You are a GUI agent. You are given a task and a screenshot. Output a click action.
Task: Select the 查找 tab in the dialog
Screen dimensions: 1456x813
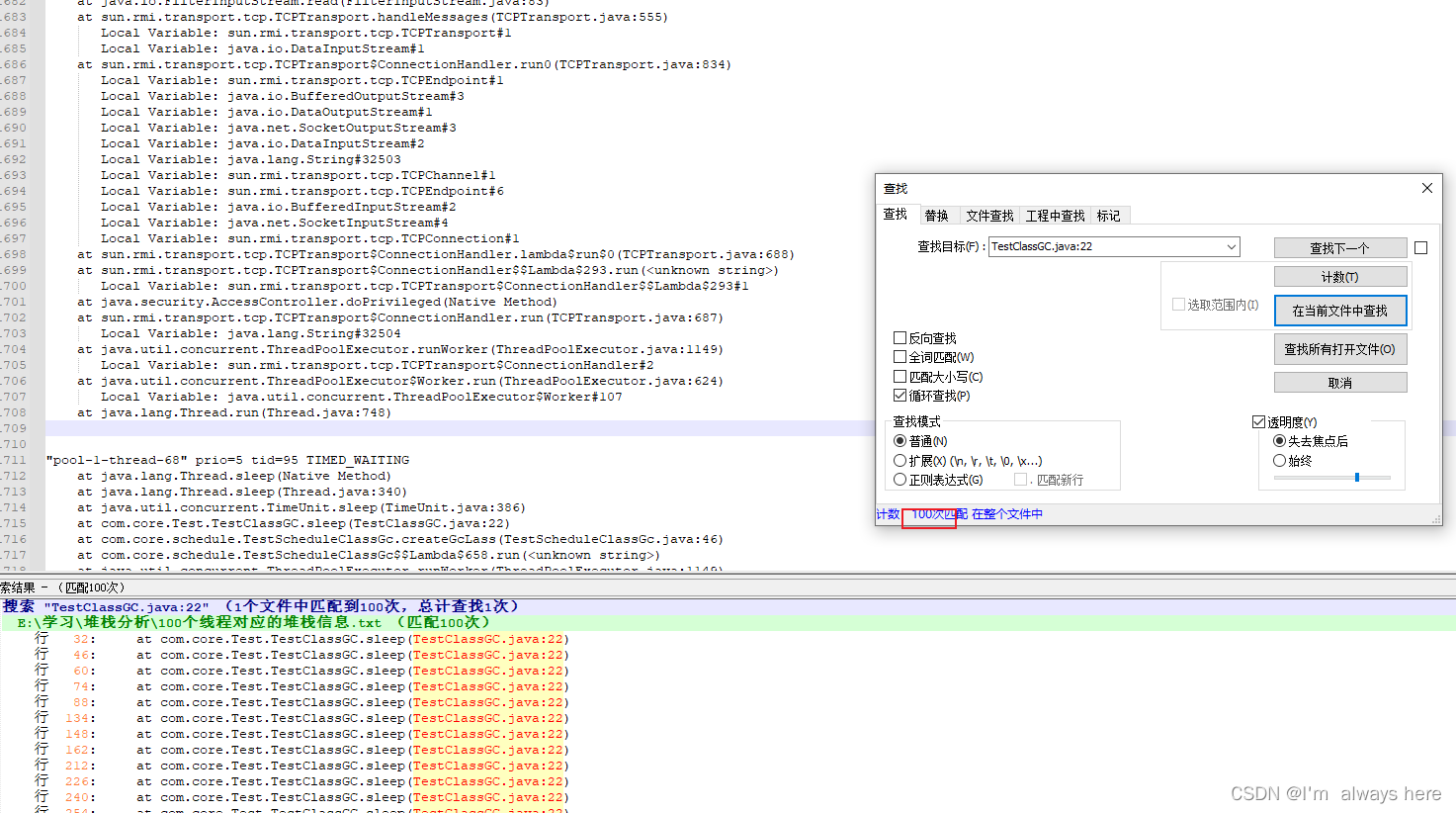pyautogui.click(x=896, y=215)
